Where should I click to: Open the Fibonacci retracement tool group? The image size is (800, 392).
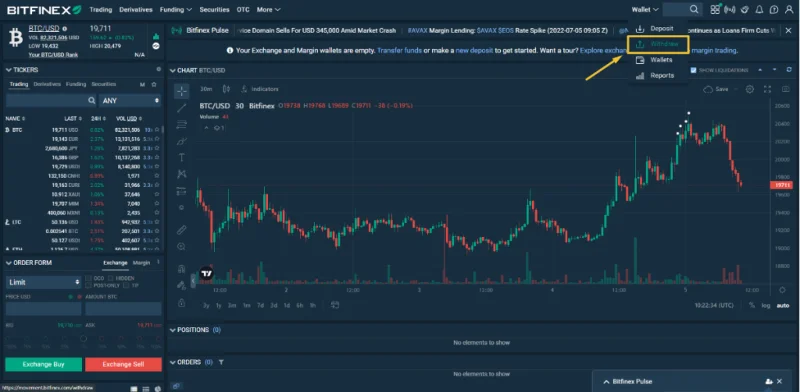click(182, 125)
